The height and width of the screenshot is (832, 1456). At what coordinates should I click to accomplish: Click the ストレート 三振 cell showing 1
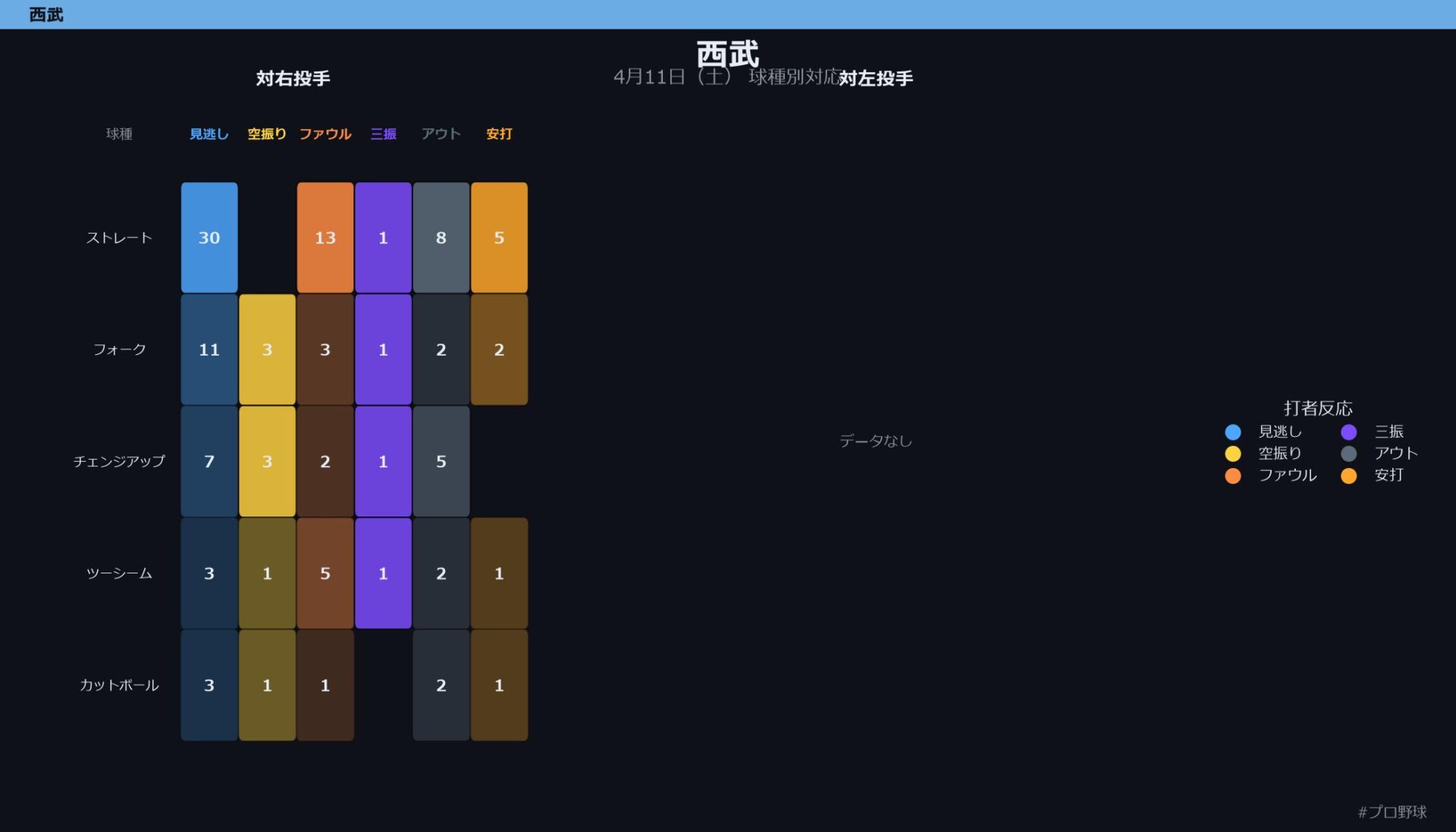[383, 237]
